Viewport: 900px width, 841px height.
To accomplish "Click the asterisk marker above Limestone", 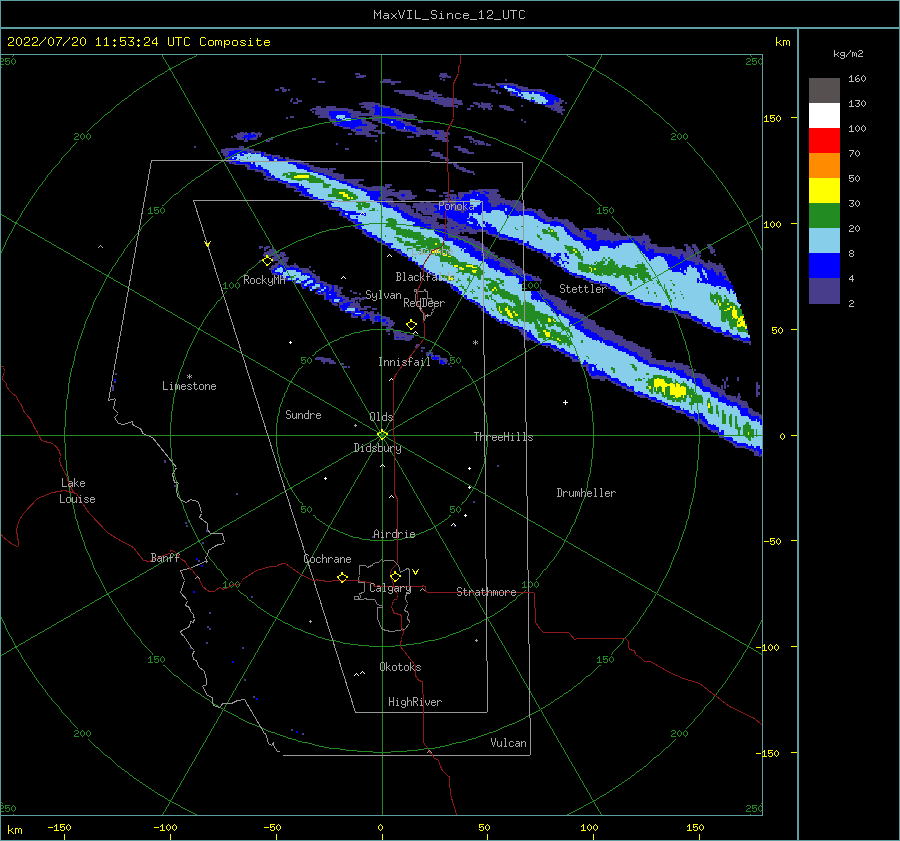I will click(189, 377).
